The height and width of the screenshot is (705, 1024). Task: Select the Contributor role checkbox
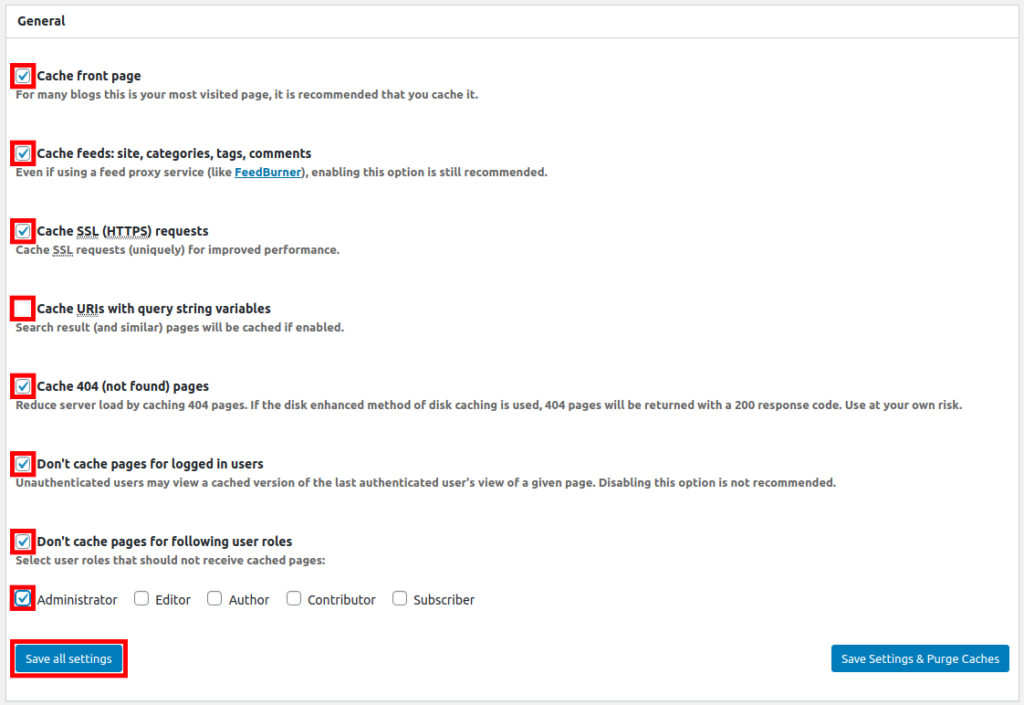click(x=293, y=598)
